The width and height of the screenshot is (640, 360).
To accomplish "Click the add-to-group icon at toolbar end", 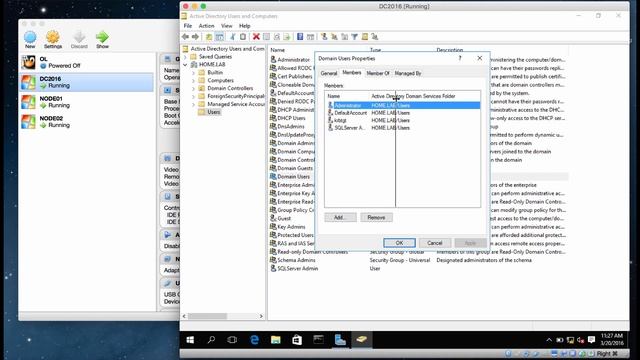I will 375,37.
